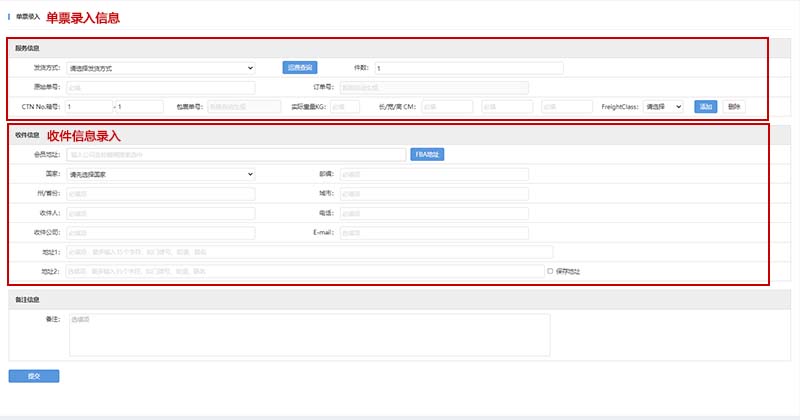
Task: Click the 原始单号 input field
Action: (160, 87)
